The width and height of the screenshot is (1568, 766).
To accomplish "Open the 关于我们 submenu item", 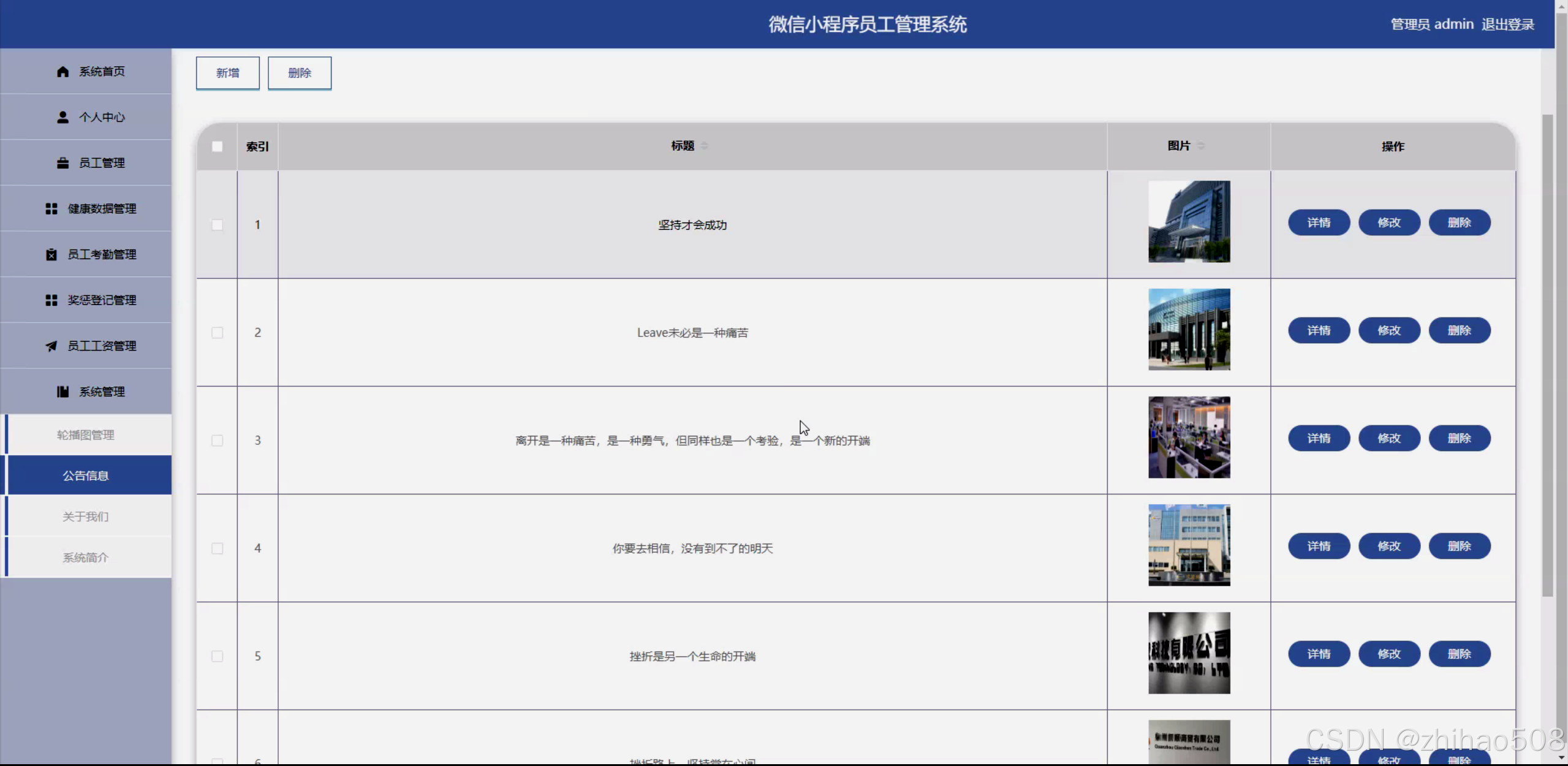I will (x=86, y=517).
